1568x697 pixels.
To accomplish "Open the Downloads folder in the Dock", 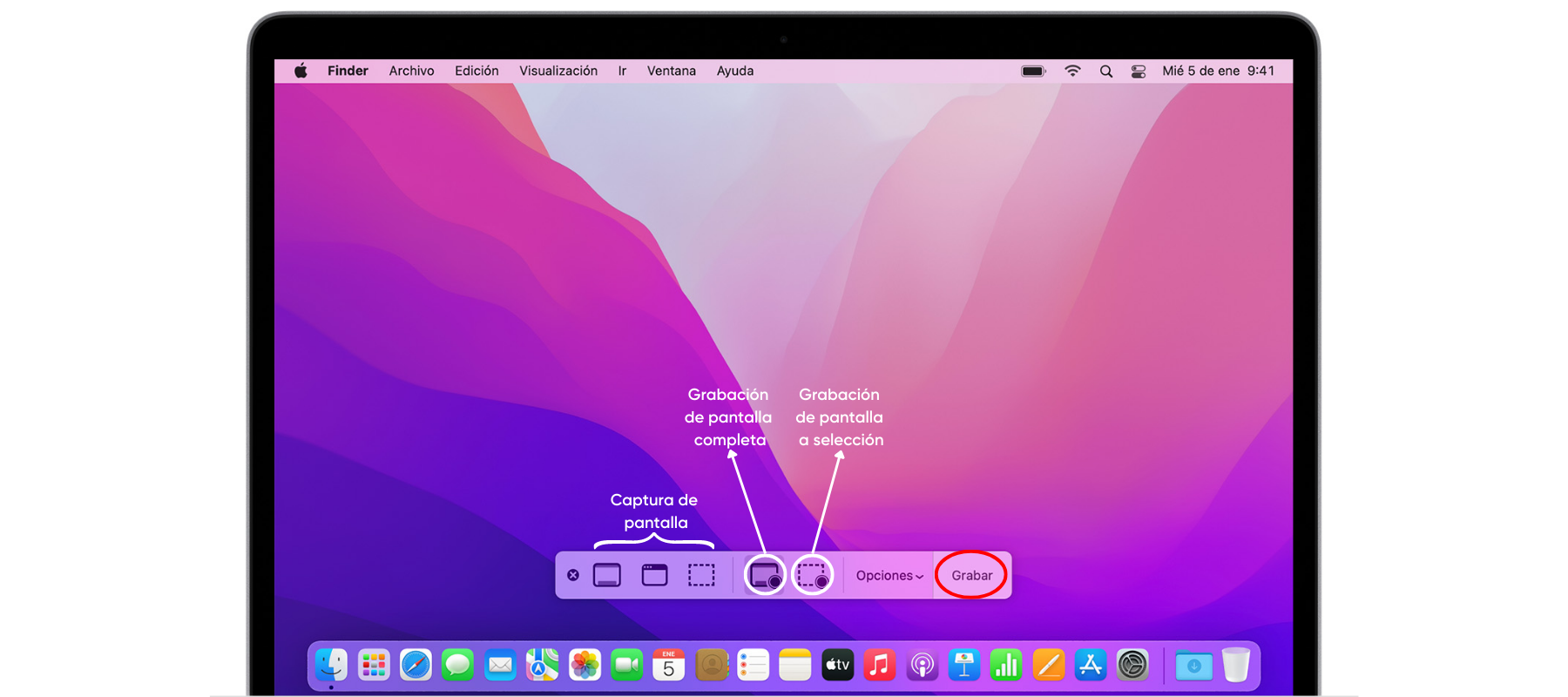I will [x=1193, y=667].
